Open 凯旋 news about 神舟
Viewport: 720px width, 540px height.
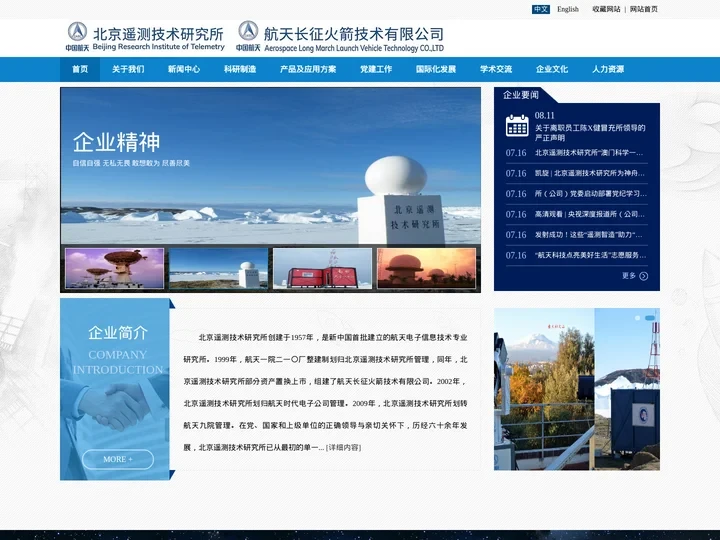click(590, 173)
